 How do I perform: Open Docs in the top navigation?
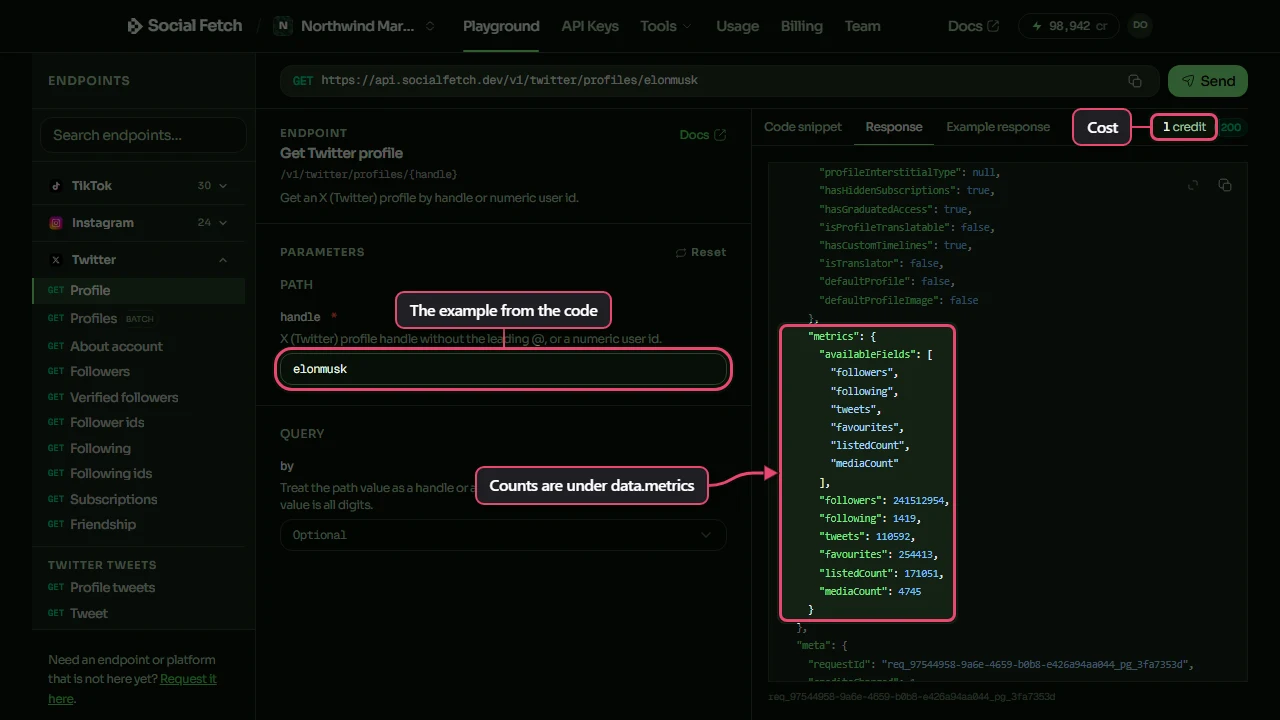tap(973, 26)
